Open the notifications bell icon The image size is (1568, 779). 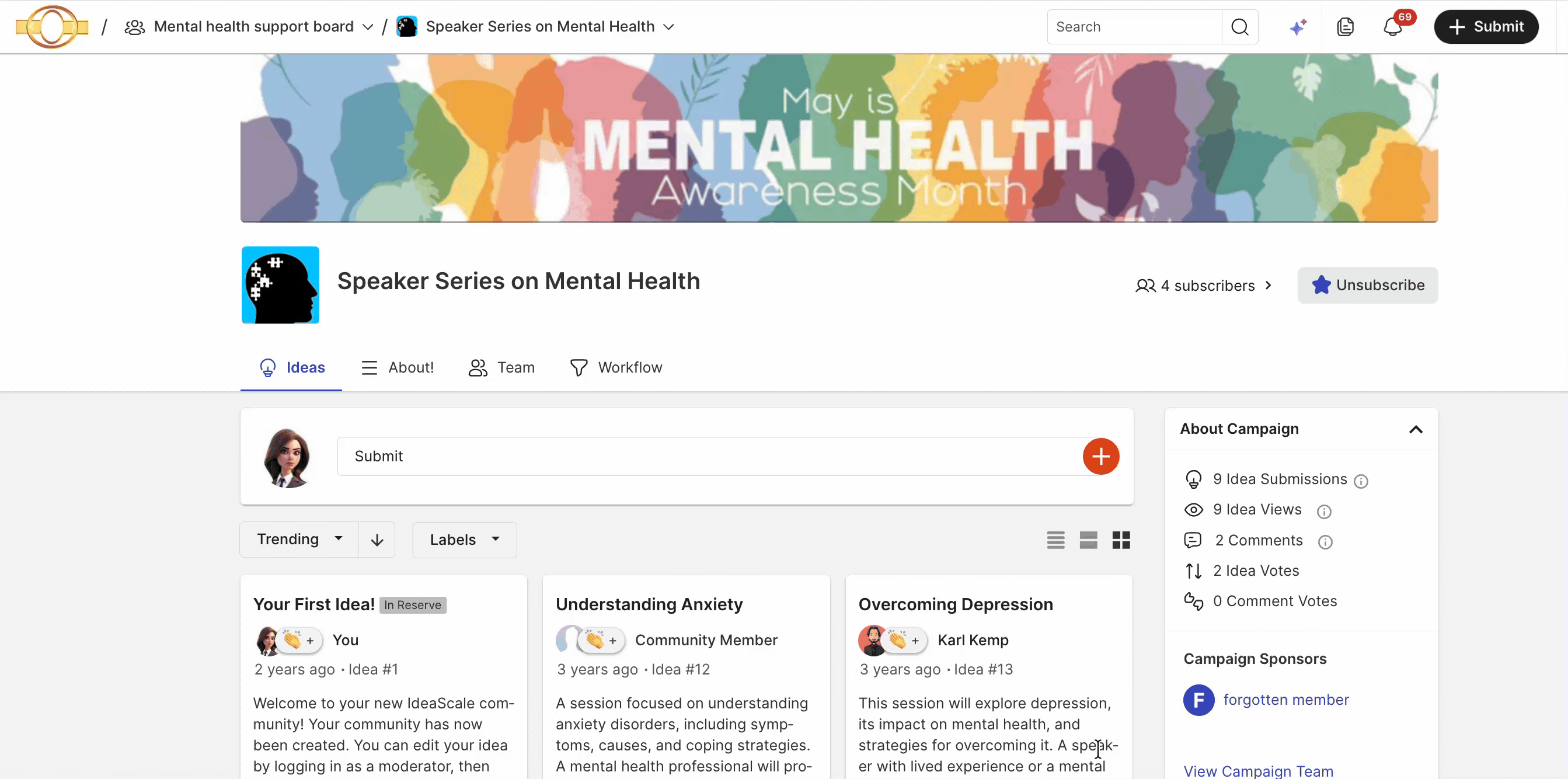coord(1393,27)
